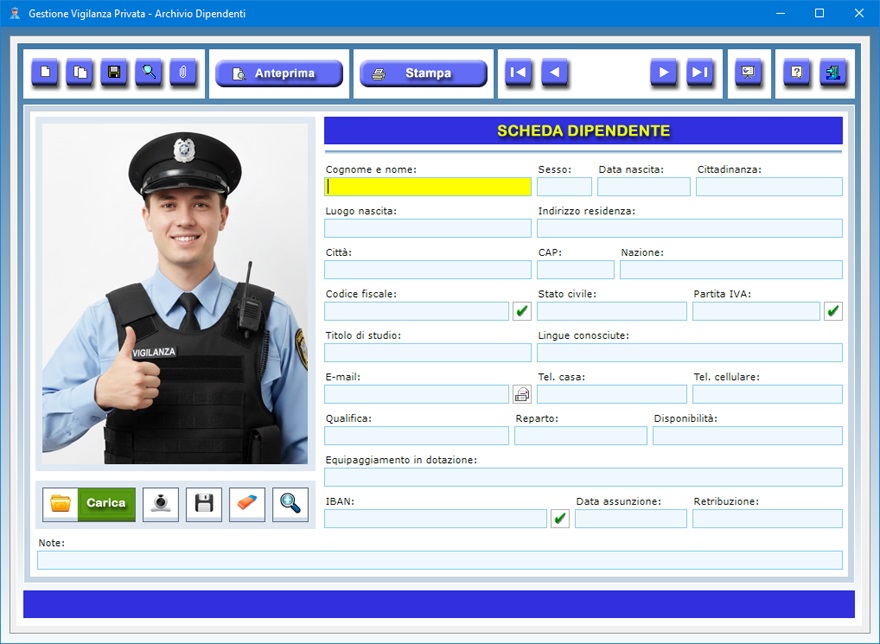This screenshot has width=880, height=644.
Task: Verify the IBAN using the green checkmark
Action: point(560,519)
